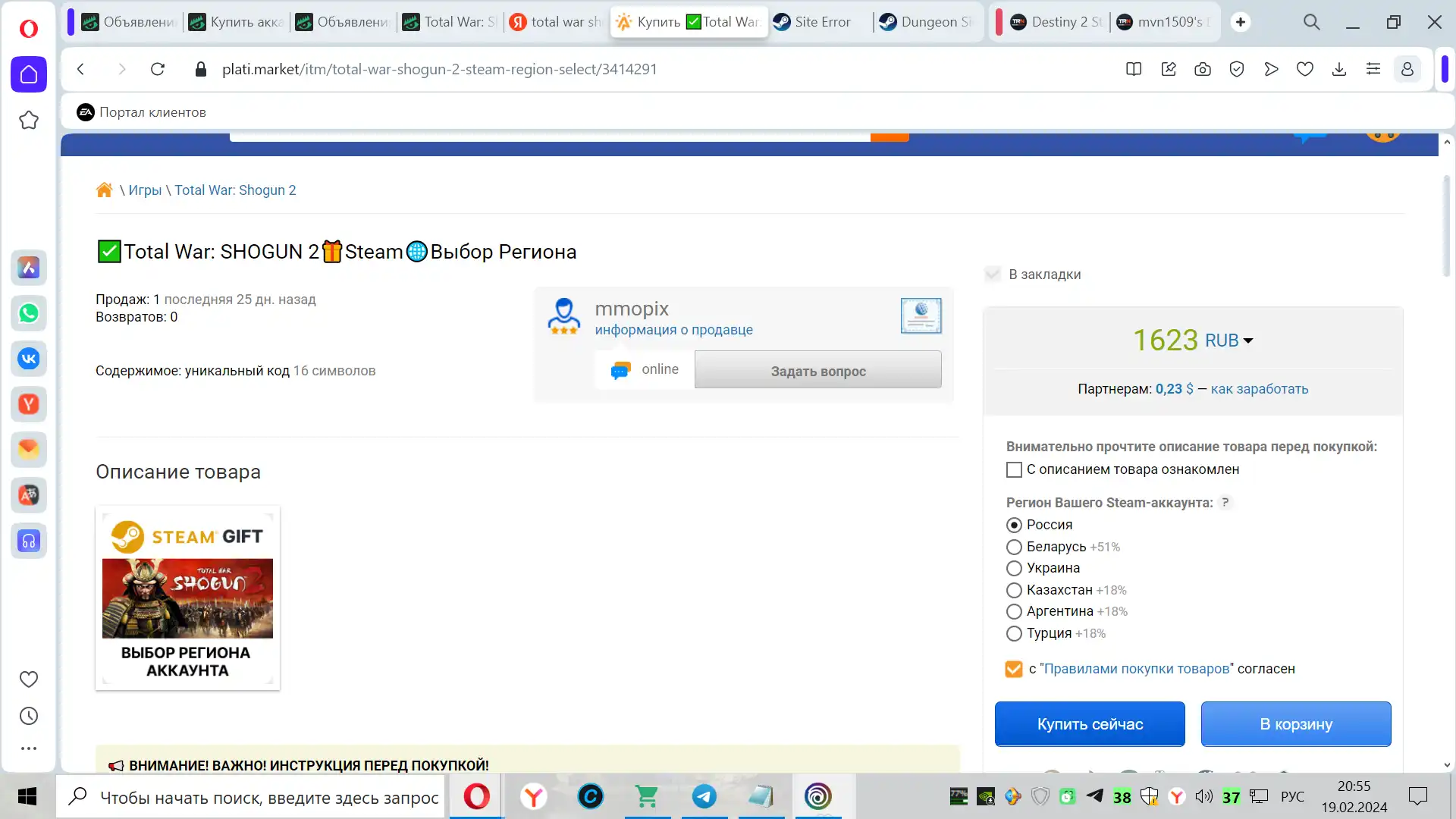Click the Steam Gift product thumbnail

(x=187, y=598)
